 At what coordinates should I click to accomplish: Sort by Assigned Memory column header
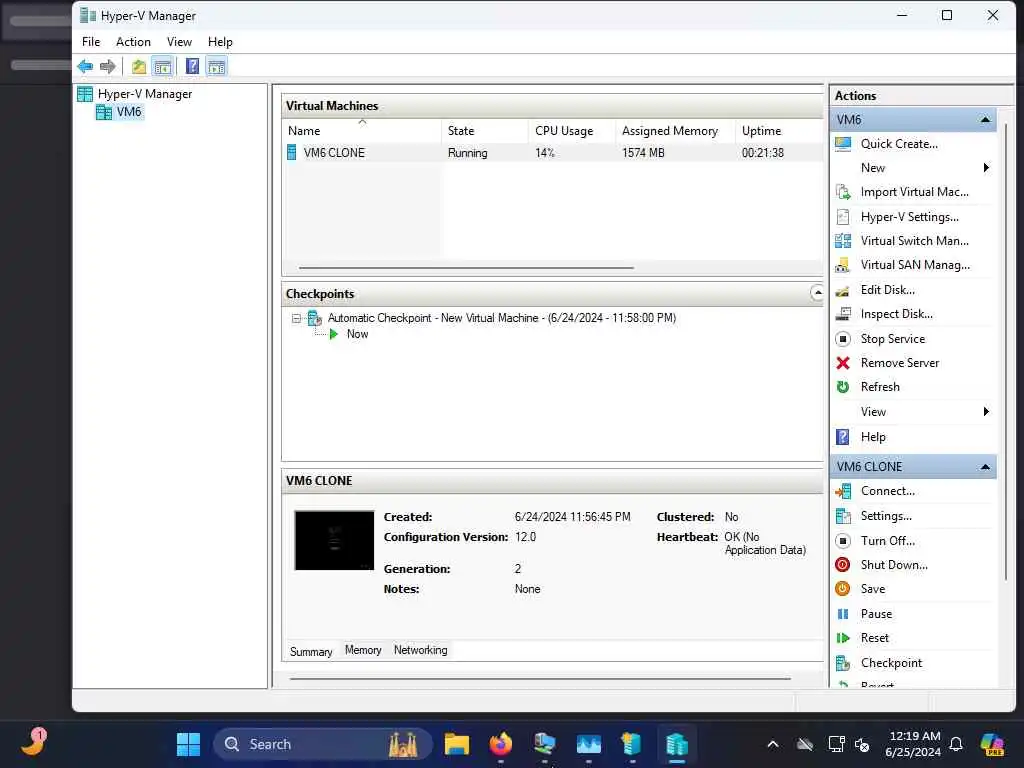click(x=675, y=131)
